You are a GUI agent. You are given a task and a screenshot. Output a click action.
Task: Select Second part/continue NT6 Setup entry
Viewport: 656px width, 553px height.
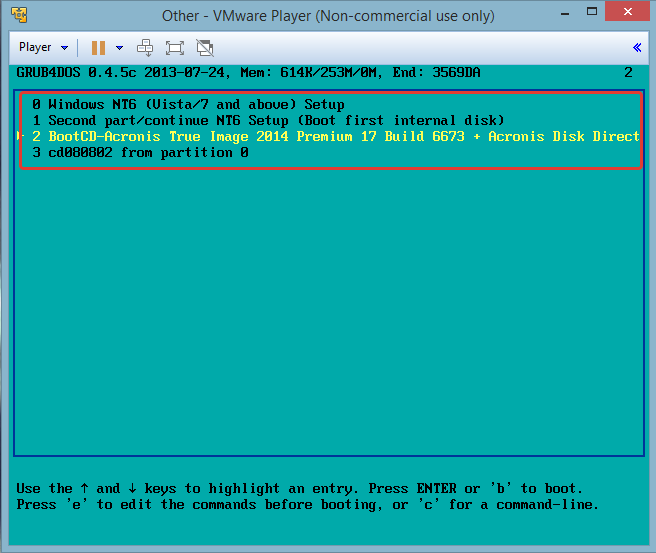coord(268,120)
